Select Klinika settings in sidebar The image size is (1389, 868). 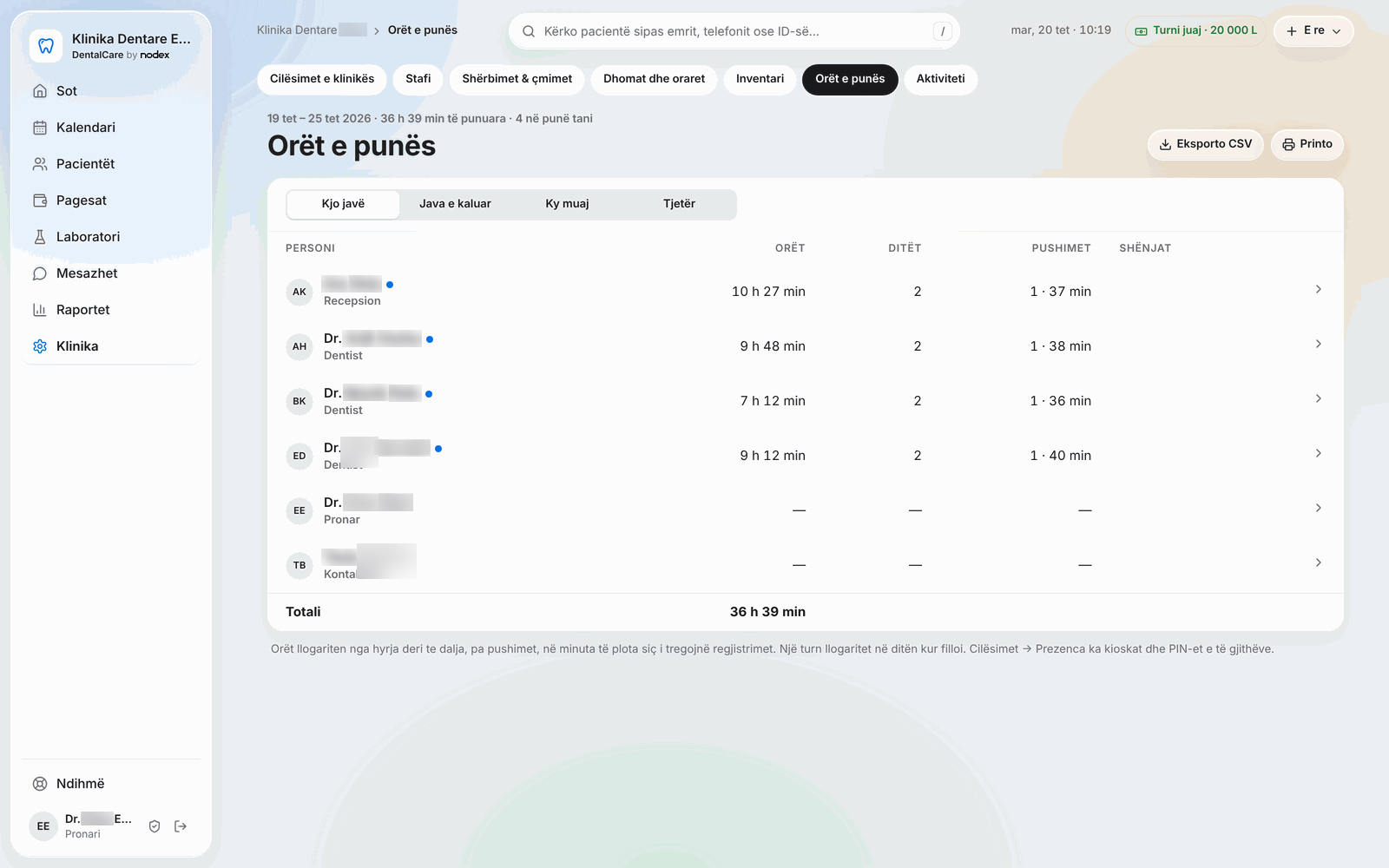point(111,346)
